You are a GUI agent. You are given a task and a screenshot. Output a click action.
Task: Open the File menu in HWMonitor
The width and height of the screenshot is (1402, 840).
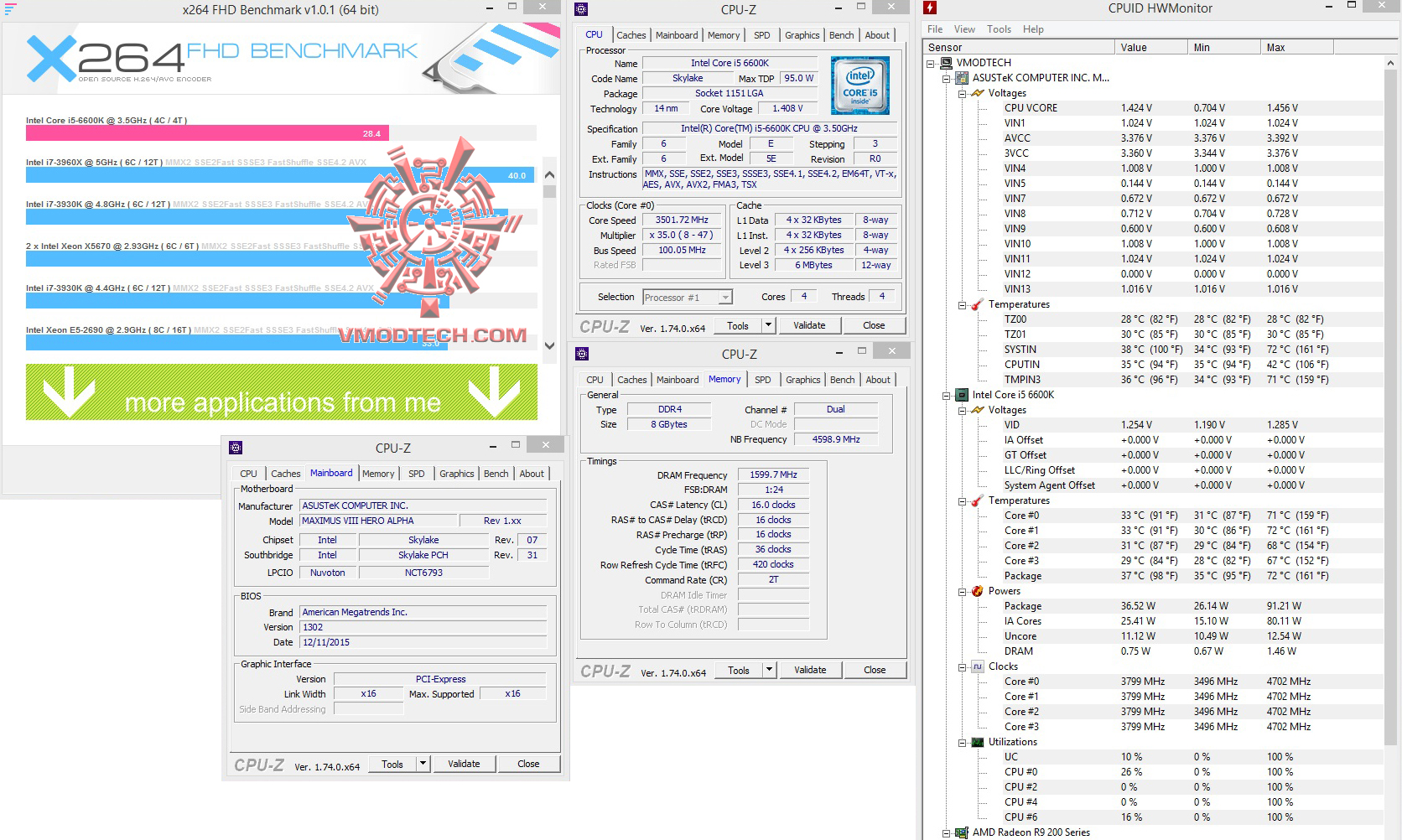(x=935, y=29)
